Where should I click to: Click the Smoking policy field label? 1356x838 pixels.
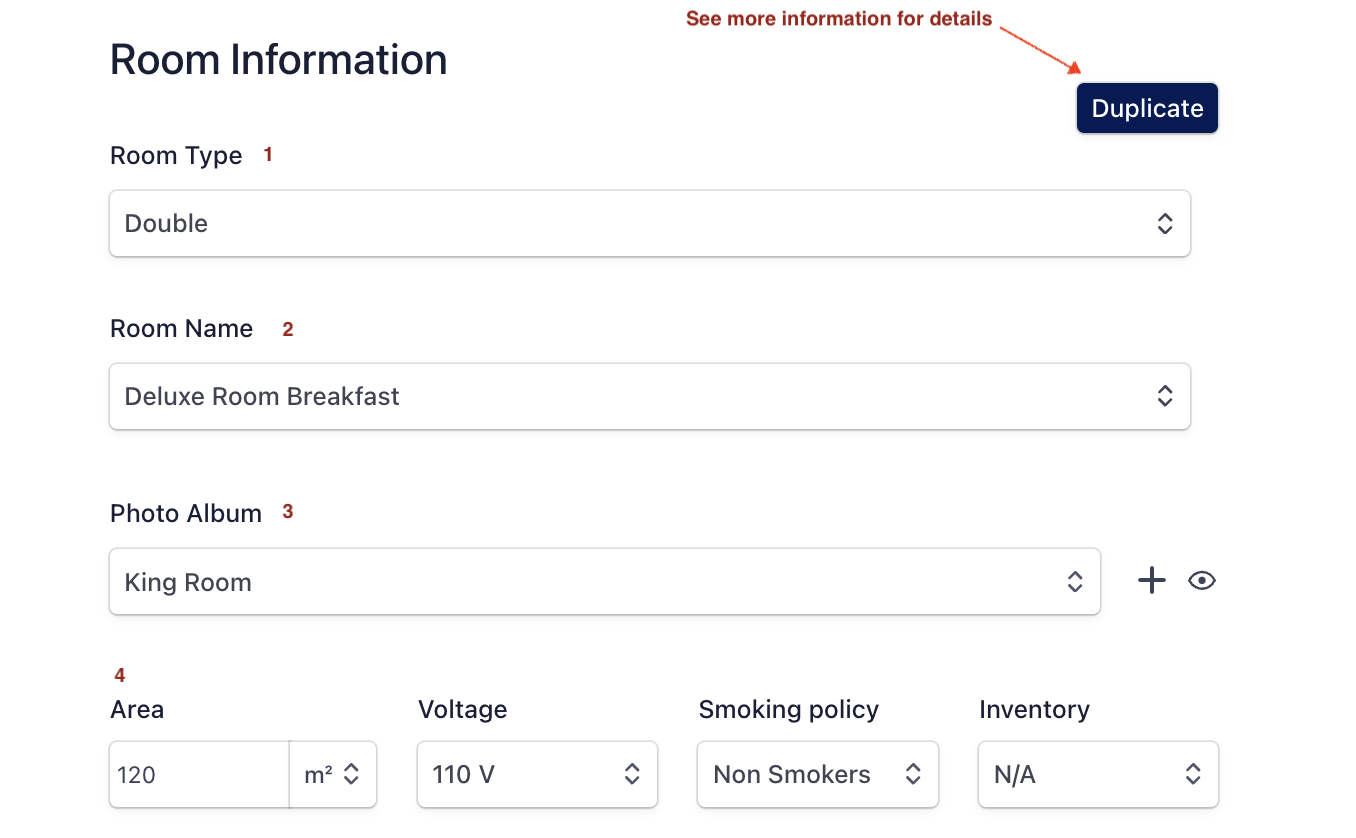tap(788, 710)
